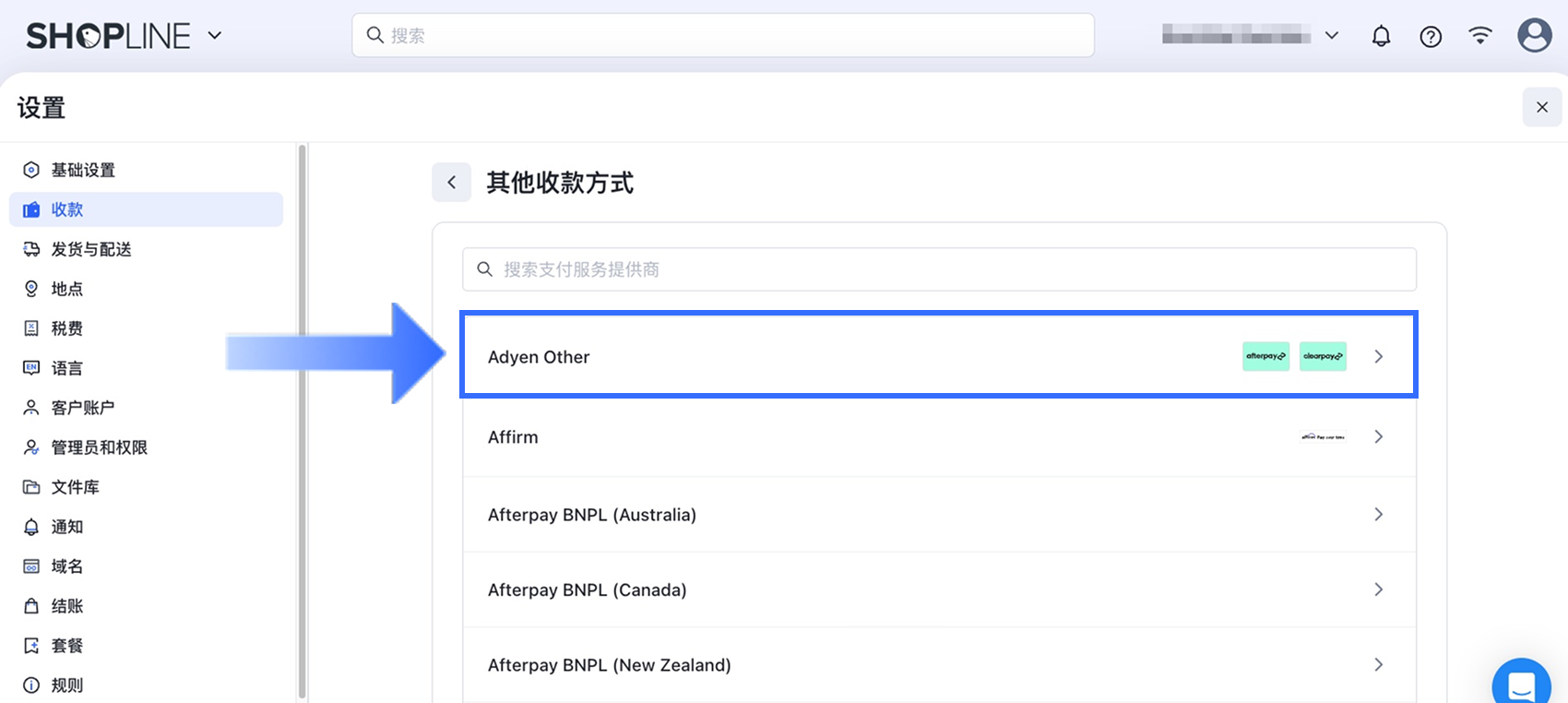Expand the Afterpay BNPL (Australia) chevron

click(x=1378, y=514)
